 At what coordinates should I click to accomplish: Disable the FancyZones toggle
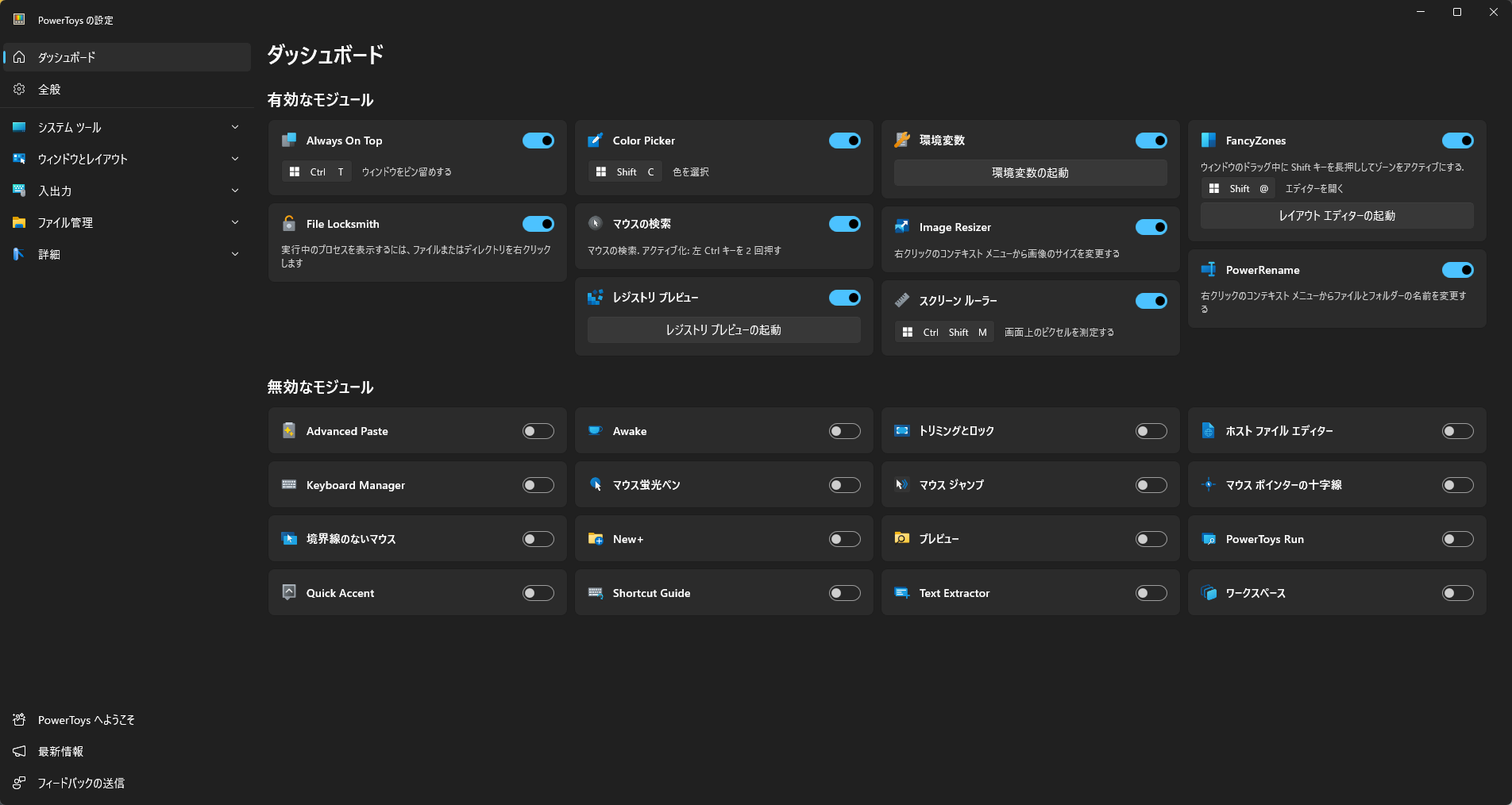click(1458, 141)
